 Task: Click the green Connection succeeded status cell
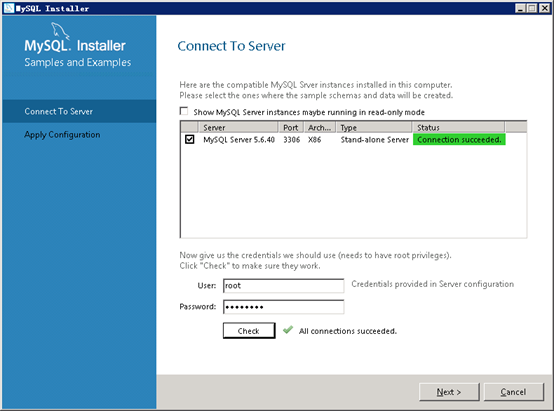pos(459,140)
